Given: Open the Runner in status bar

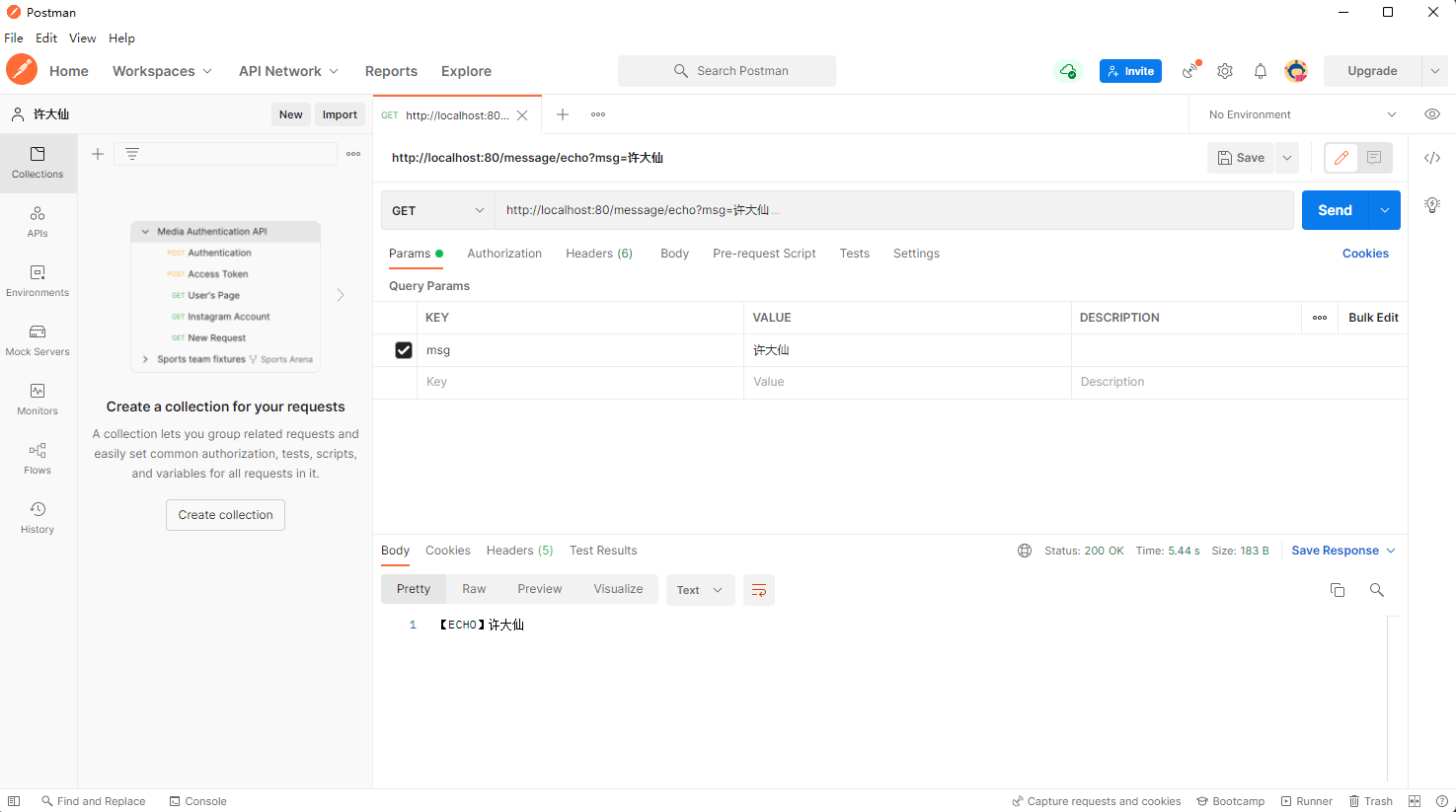Looking at the screenshot, I should [1307, 801].
